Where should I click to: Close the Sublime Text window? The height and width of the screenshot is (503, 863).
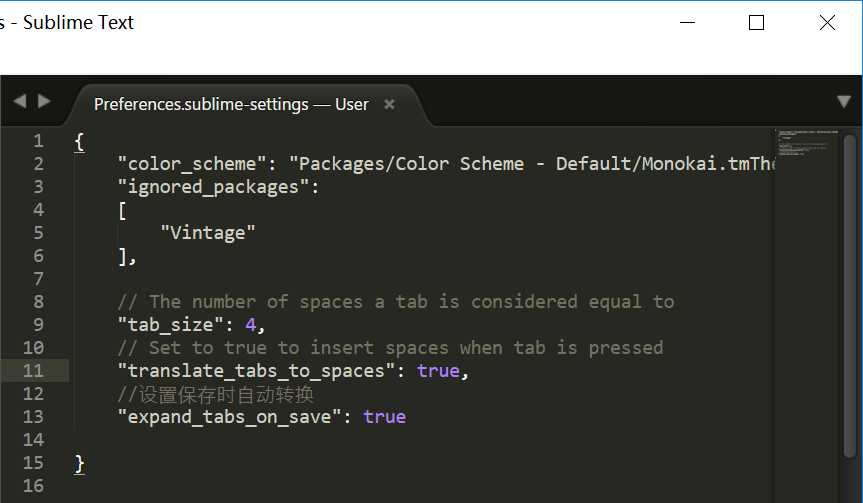coord(827,23)
